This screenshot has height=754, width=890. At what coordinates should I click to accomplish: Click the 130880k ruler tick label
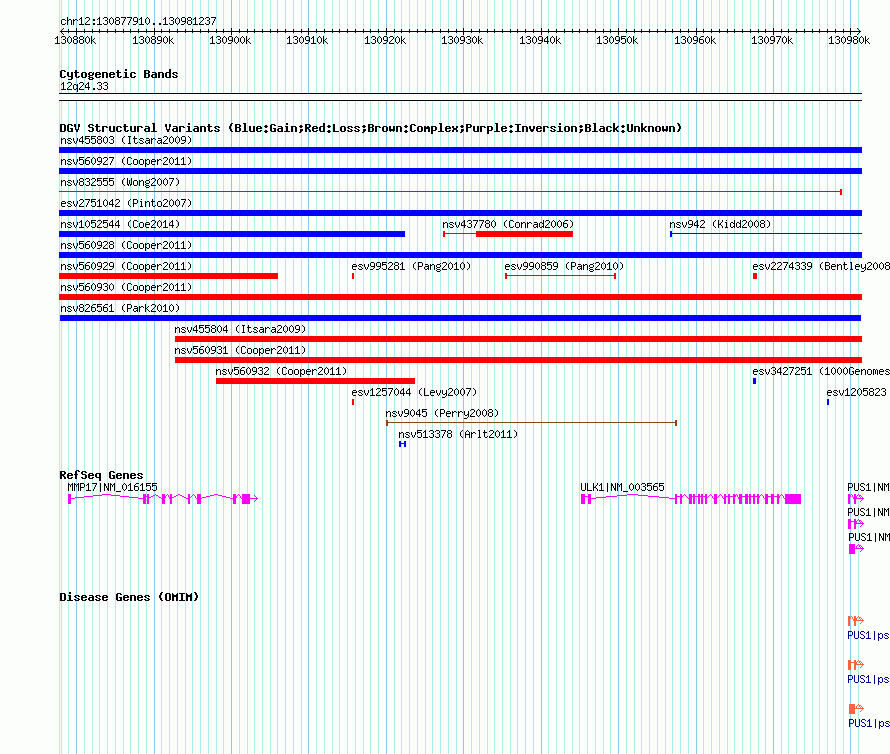pos(75,40)
